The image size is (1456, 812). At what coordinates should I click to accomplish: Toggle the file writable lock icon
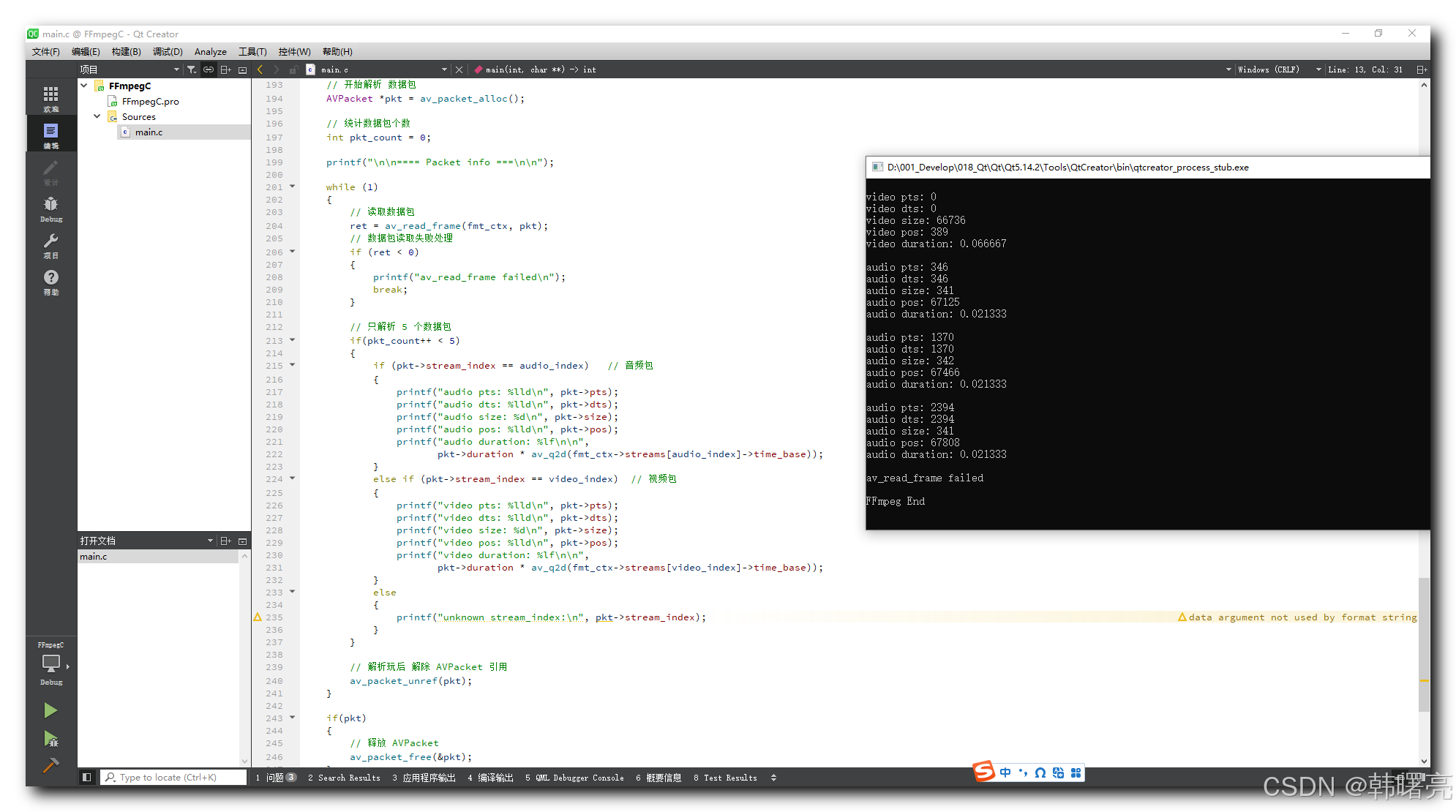(293, 69)
